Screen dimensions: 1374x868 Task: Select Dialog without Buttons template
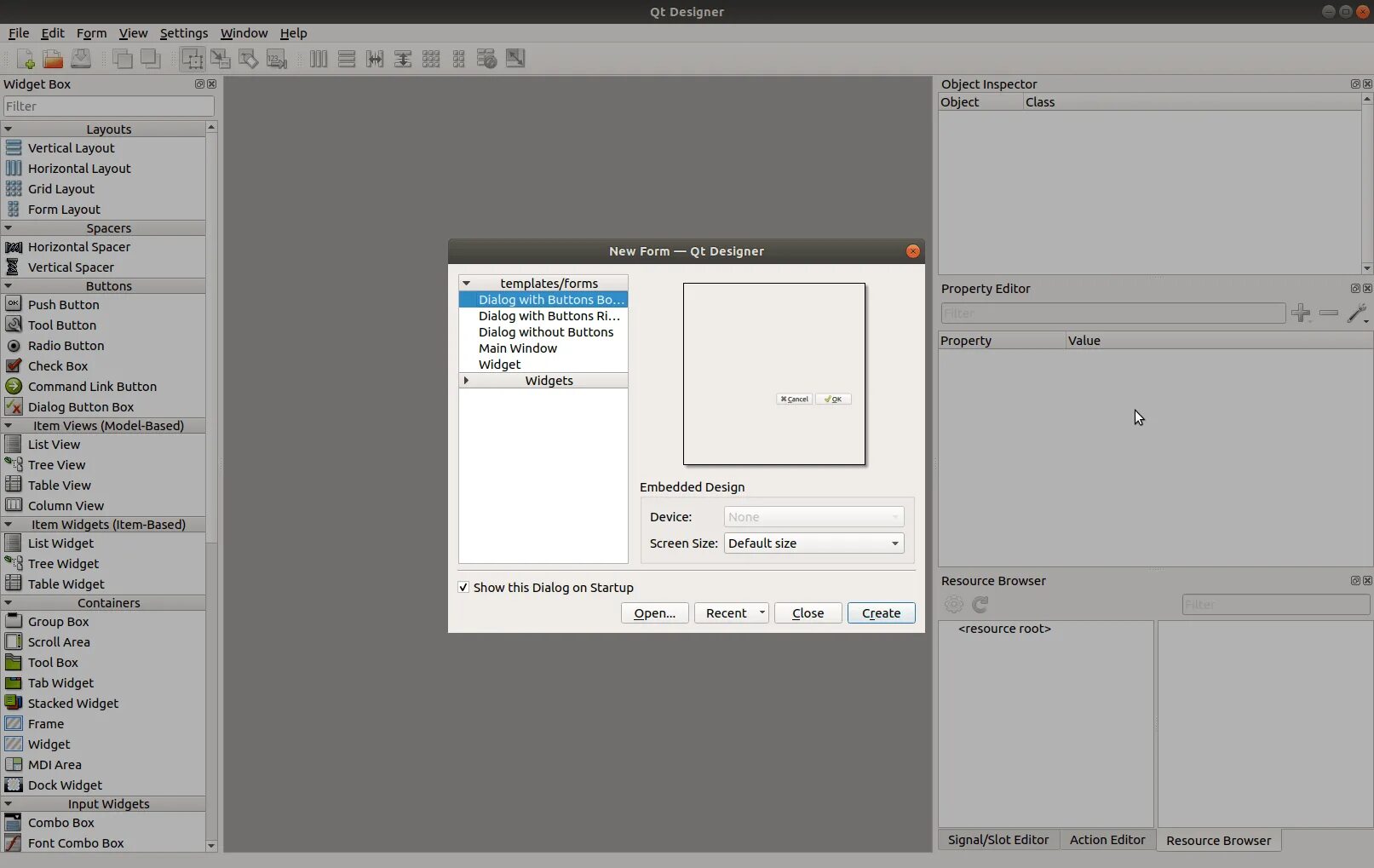tap(543, 332)
